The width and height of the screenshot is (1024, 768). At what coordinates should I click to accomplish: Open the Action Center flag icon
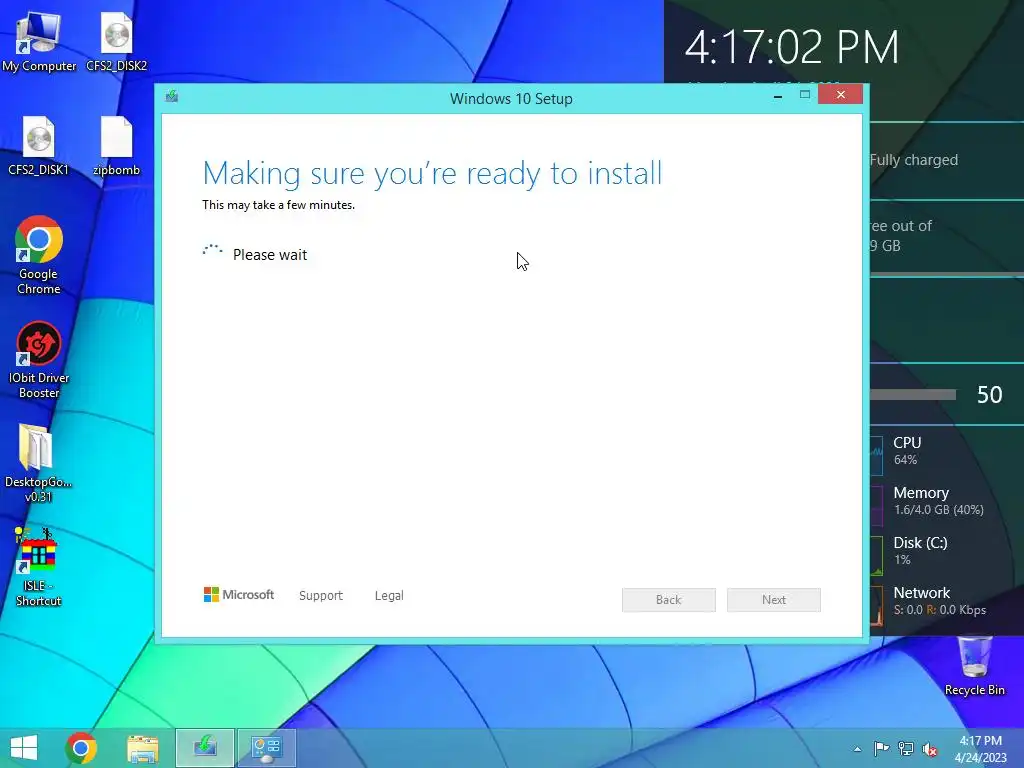click(x=881, y=749)
